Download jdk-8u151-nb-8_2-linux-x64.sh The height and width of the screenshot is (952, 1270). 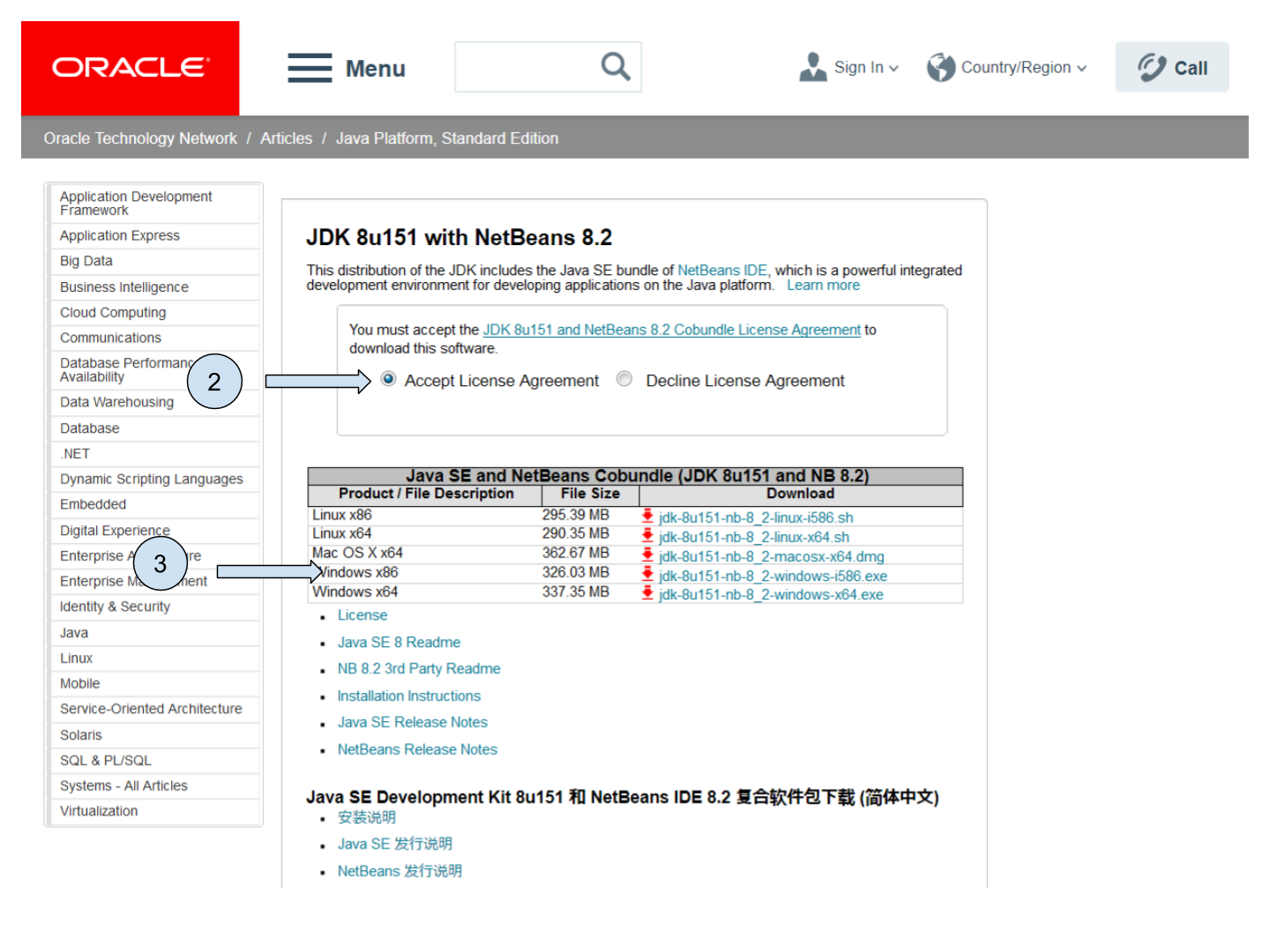coord(754,537)
